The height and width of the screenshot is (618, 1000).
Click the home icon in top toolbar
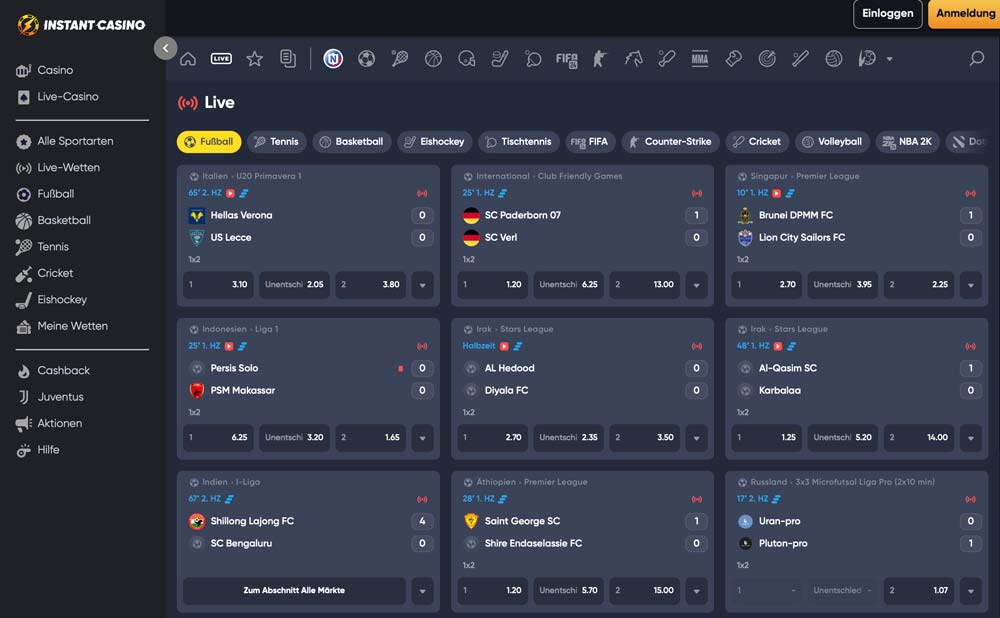[x=188, y=59]
